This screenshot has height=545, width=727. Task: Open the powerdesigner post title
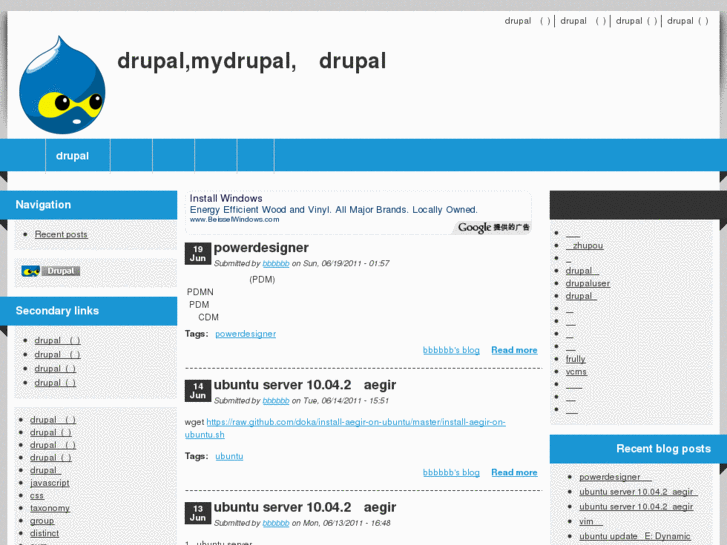coord(261,248)
